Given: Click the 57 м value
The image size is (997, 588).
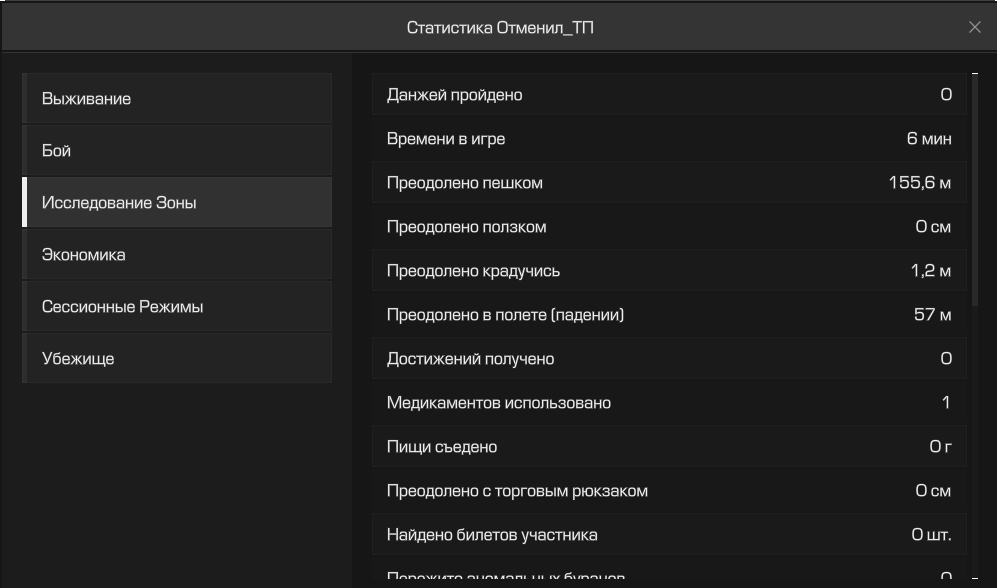Looking at the screenshot, I should tap(933, 315).
